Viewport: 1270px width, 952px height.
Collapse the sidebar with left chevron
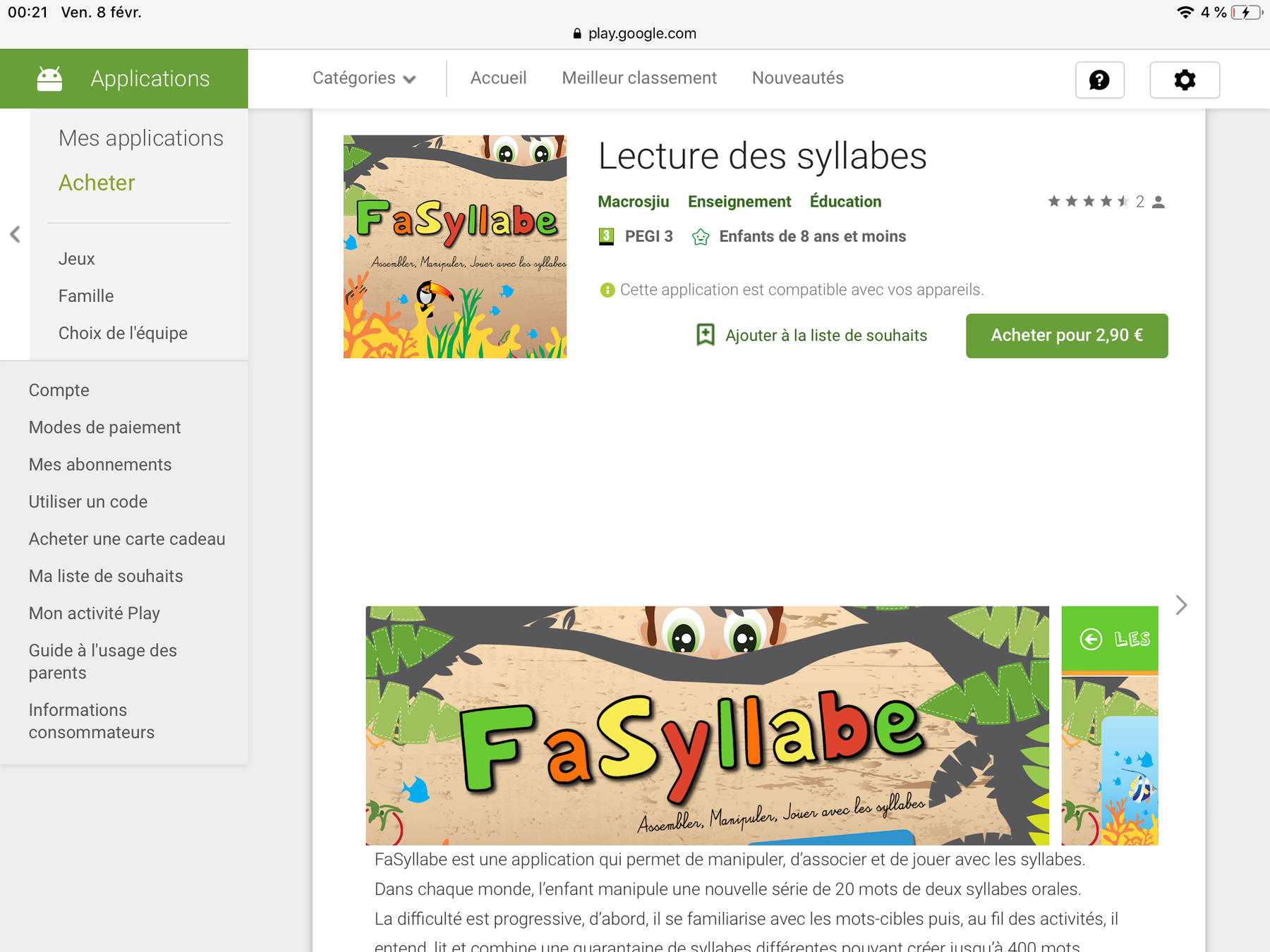15,234
